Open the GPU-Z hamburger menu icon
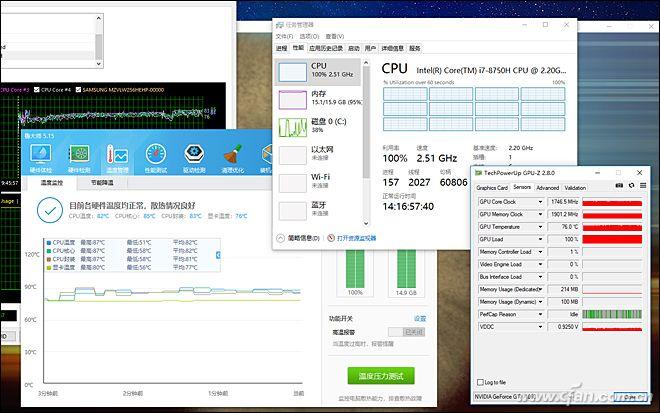 [643, 185]
